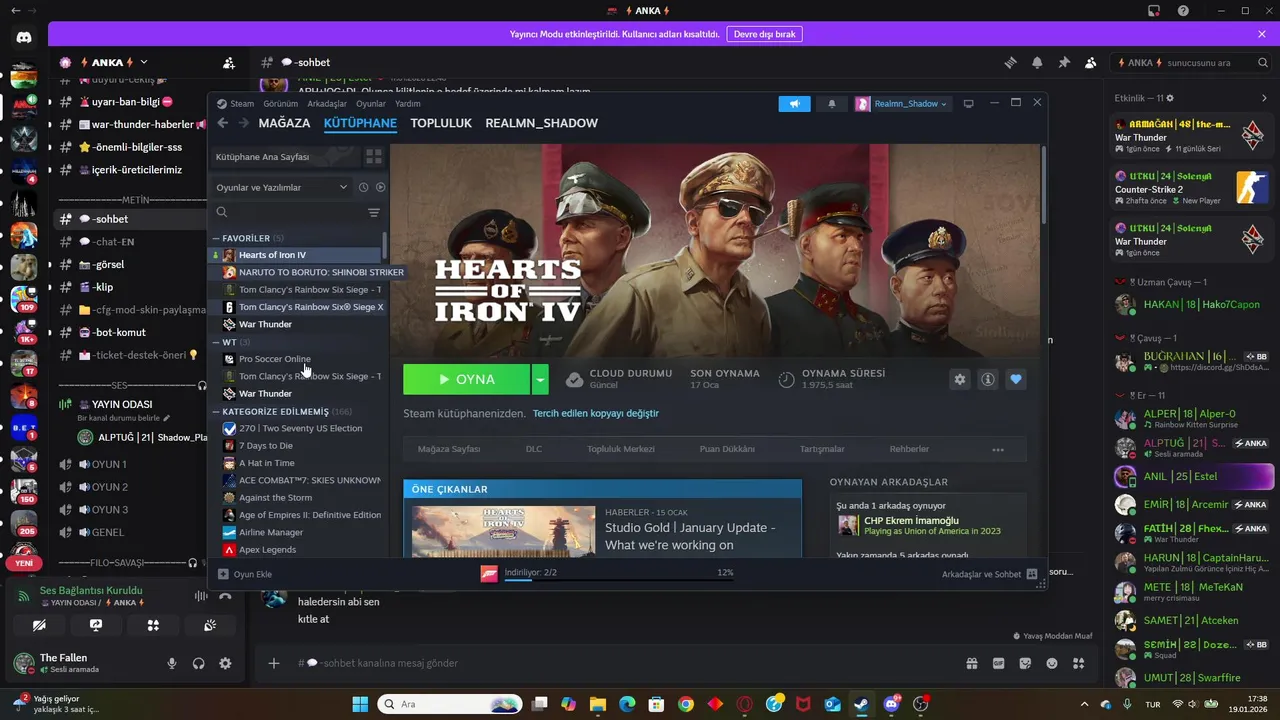Open DLC tab on game page
The width and height of the screenshot is (1280, 720).
534,449
